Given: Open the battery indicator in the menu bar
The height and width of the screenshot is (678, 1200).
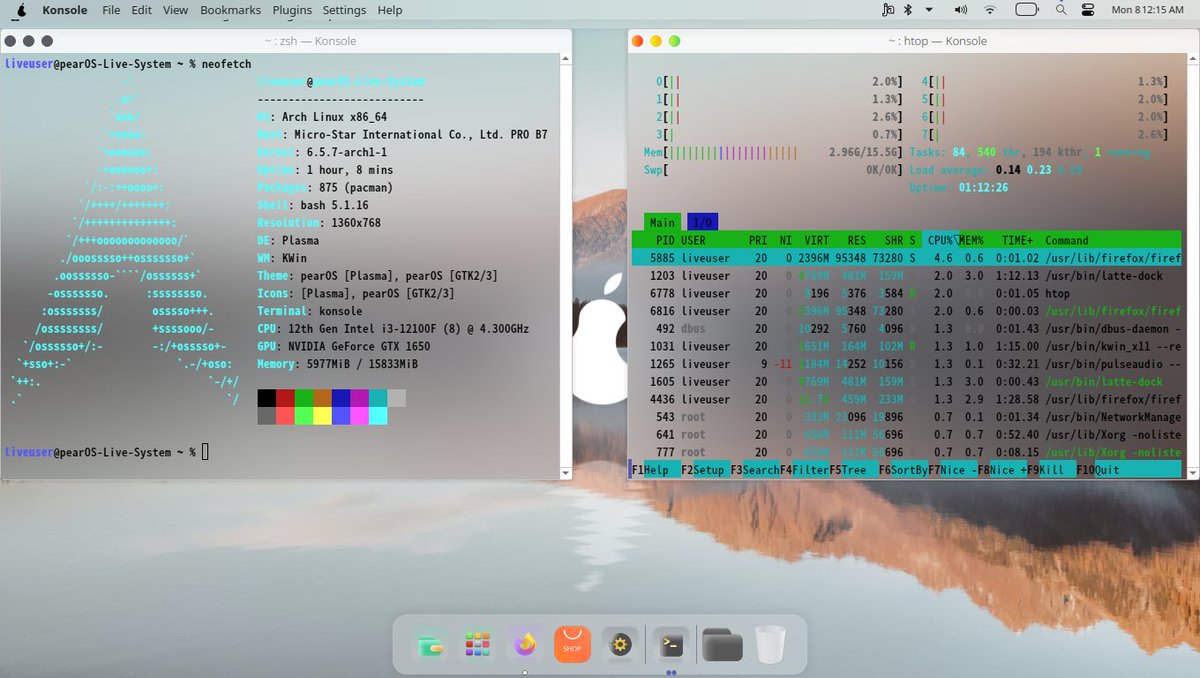Looking at the screenshot, I should click(1027, 10).
